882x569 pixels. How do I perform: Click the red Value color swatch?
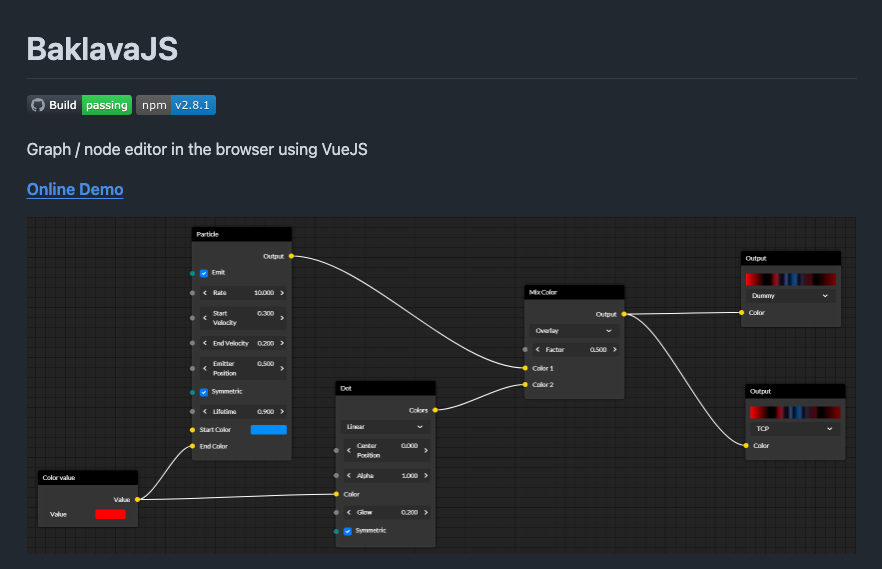(110, 514)
